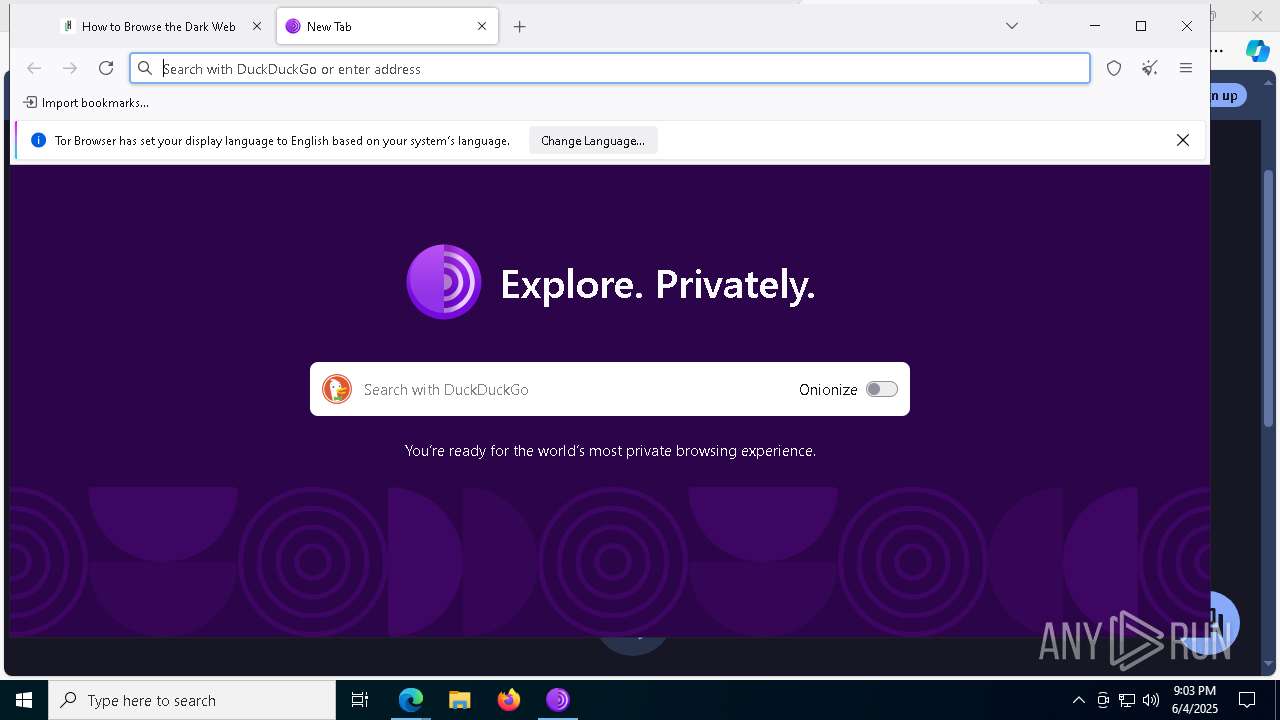Close the How to Browse the Dark Web tab
Image resolution: width=1280 pixels, height=720 pixels.
[x=256, y=26]
